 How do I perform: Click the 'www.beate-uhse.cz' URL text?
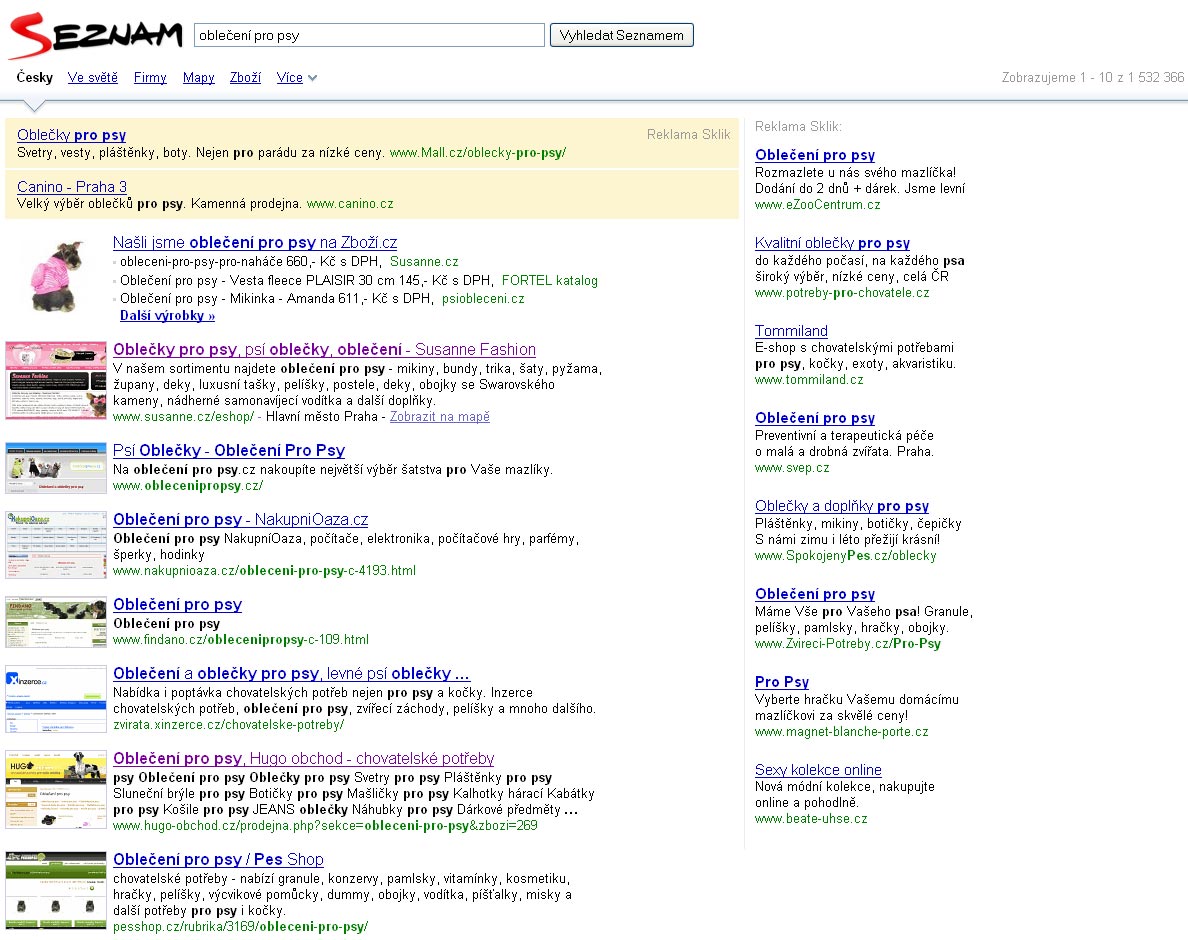click(811, 819)
